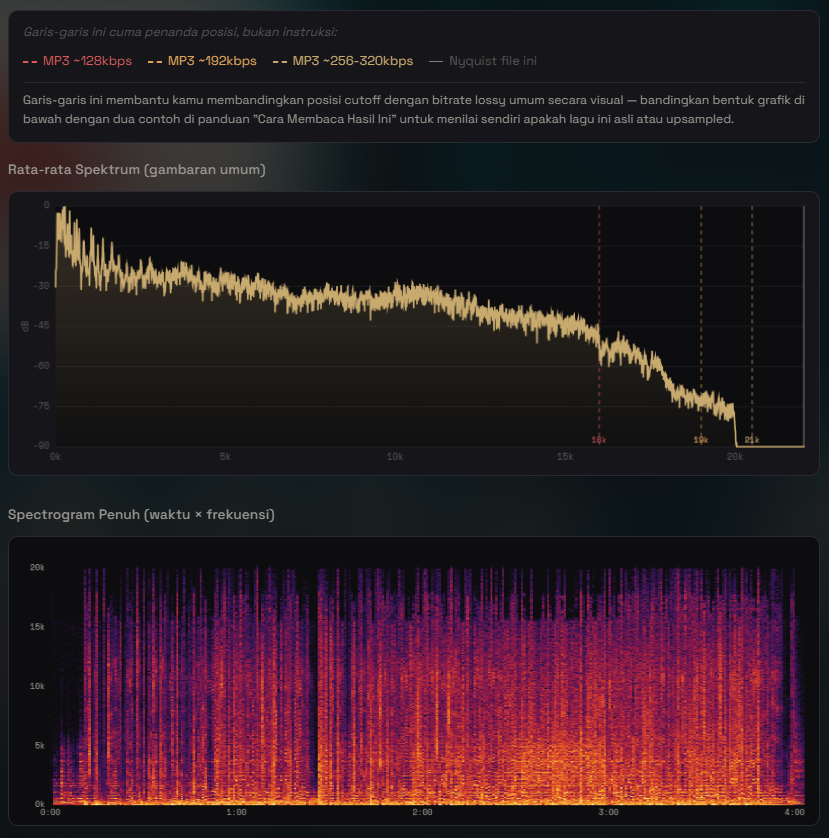
Task: Click the 'Nyquist file ini' legend label
Action: [493, 61]
